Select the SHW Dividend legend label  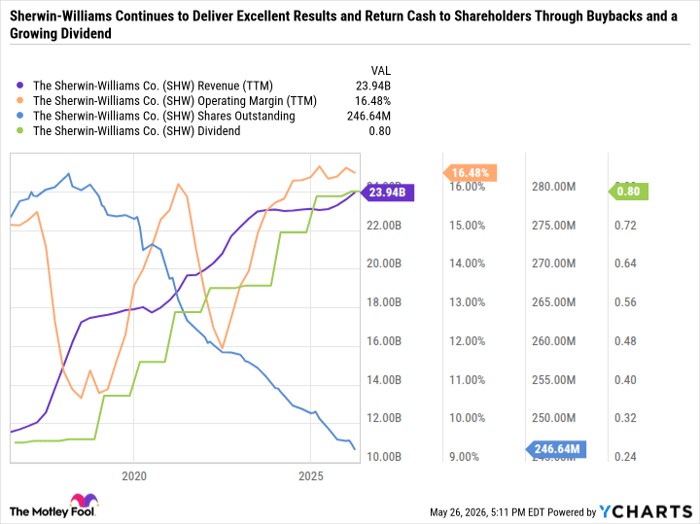pos(137,131)
